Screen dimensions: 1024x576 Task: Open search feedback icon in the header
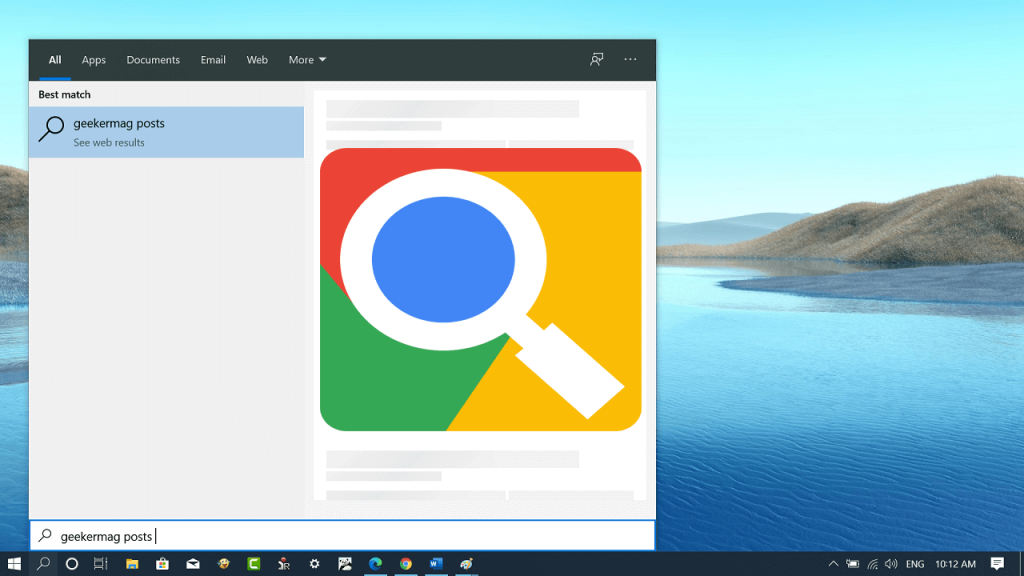(596, 59)
